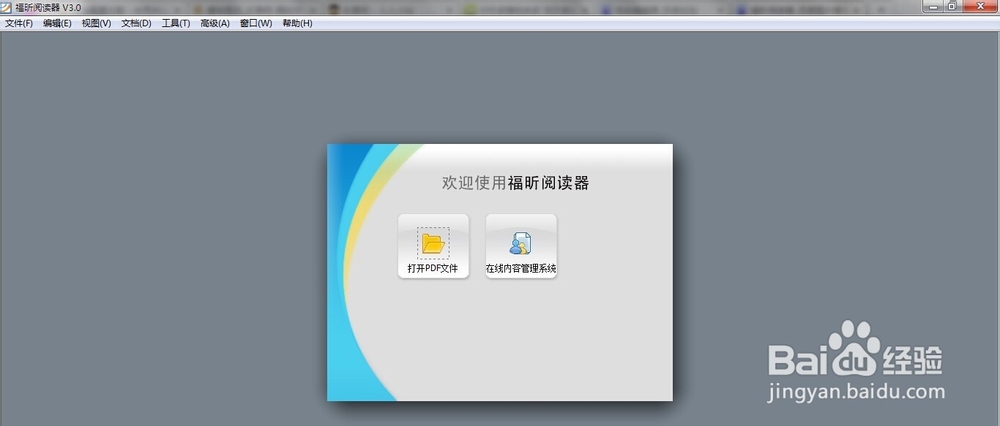Image resolution: width=1000 pixels, height=426 pixels.
Task: Minimize the 福昕阅读器 window
Action: [934, 6]
